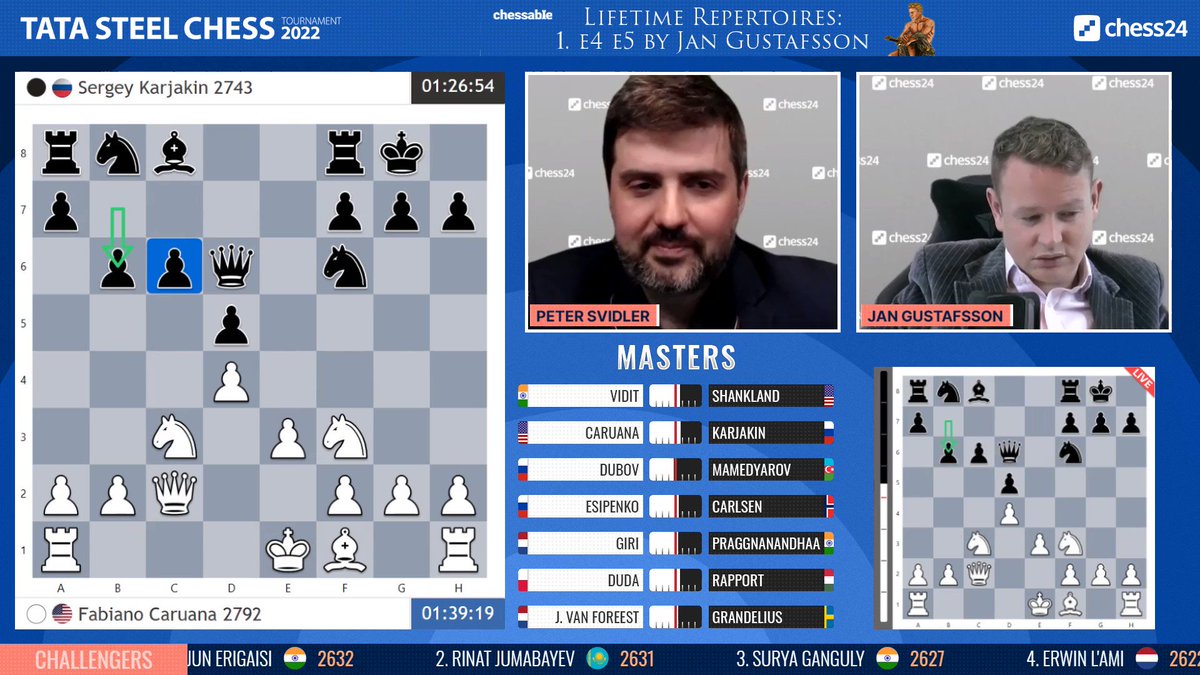Click the black king on g8
This screenshot has height=675, width=1200.
coord(402,153)
